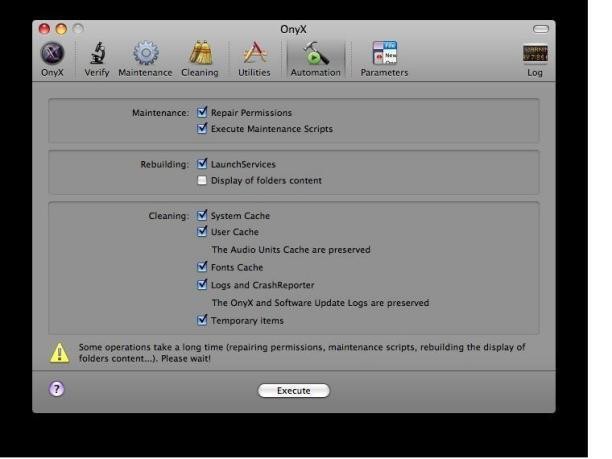Click the 'Maintenance:' section label
This screenshot has height=459, width=612.
[x=160, y=113]
